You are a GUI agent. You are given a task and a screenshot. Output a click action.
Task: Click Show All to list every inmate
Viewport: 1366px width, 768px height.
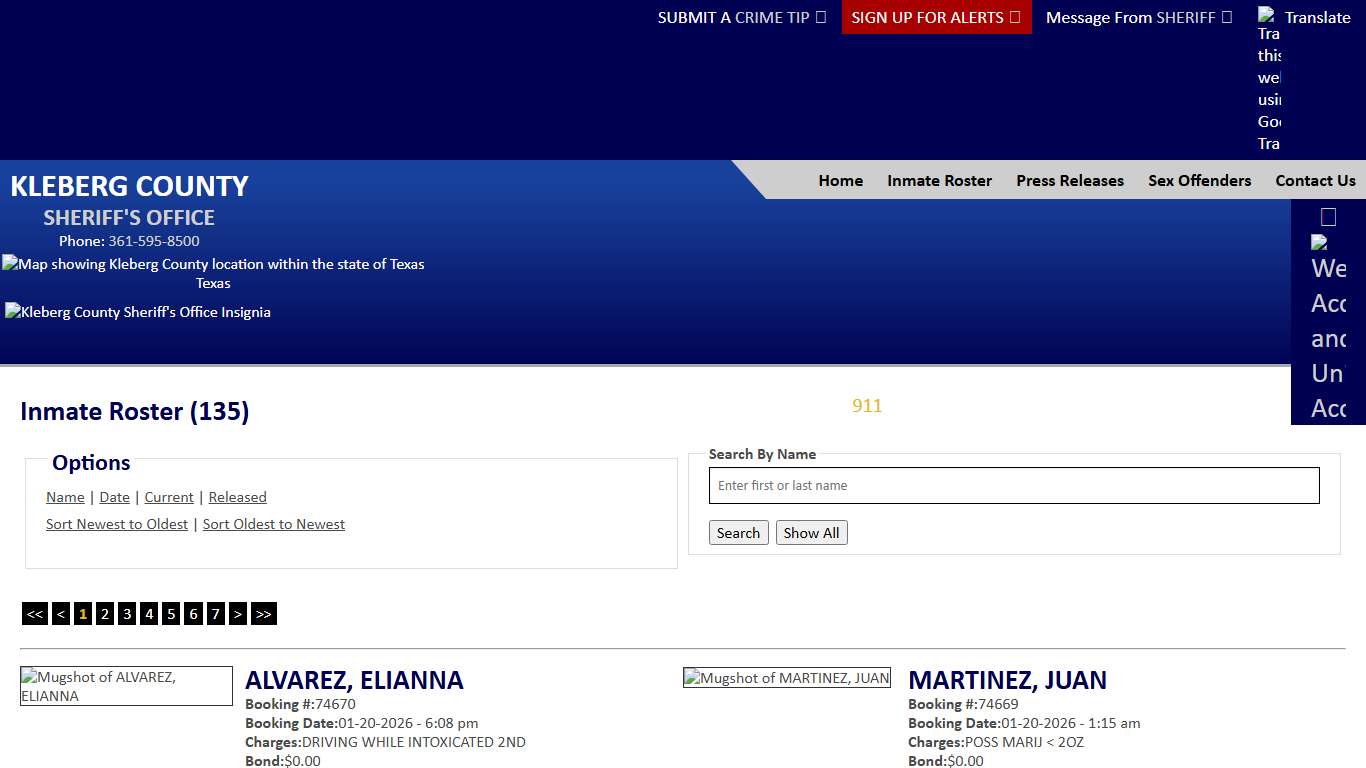pos(811,532)
